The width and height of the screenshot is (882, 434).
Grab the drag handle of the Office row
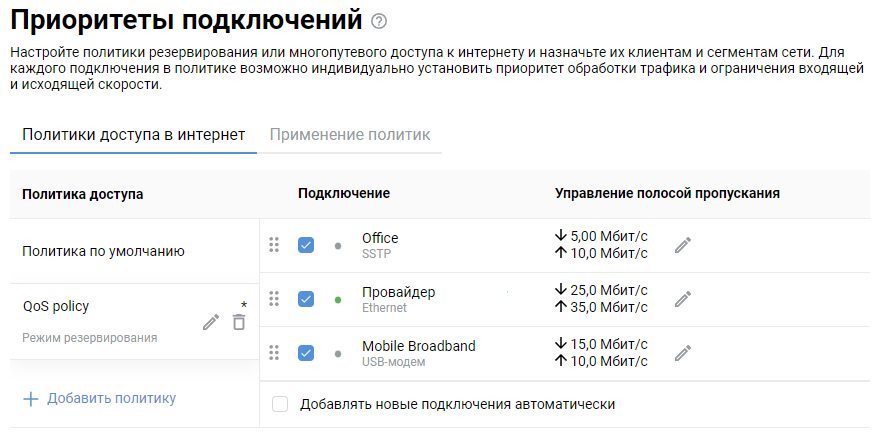tap(274, 245)
